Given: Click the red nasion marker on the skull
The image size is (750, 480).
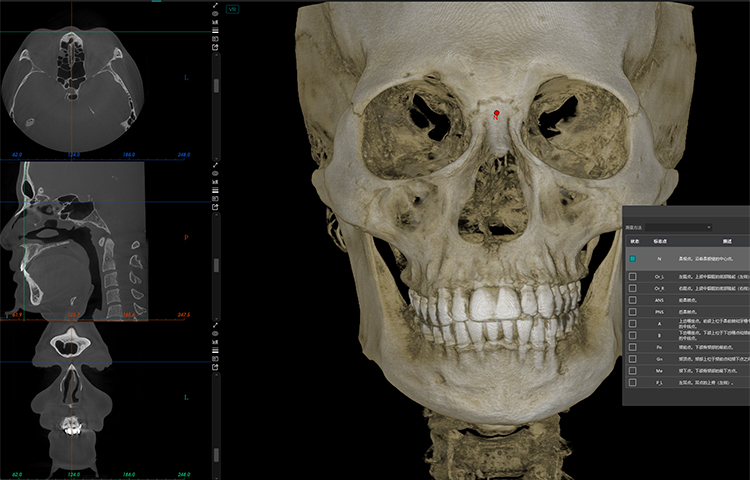Looking at the screenshot, I should tap(494, 116).
